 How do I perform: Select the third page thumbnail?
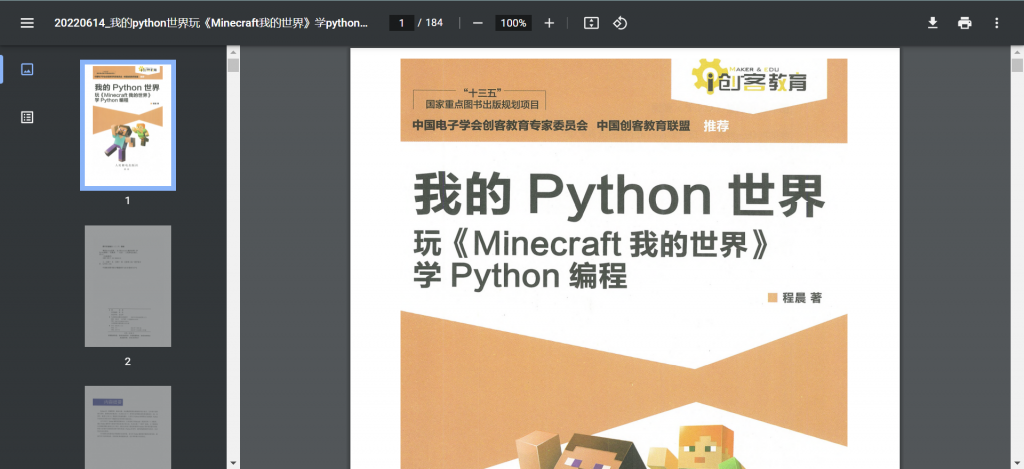pos(127,427)
